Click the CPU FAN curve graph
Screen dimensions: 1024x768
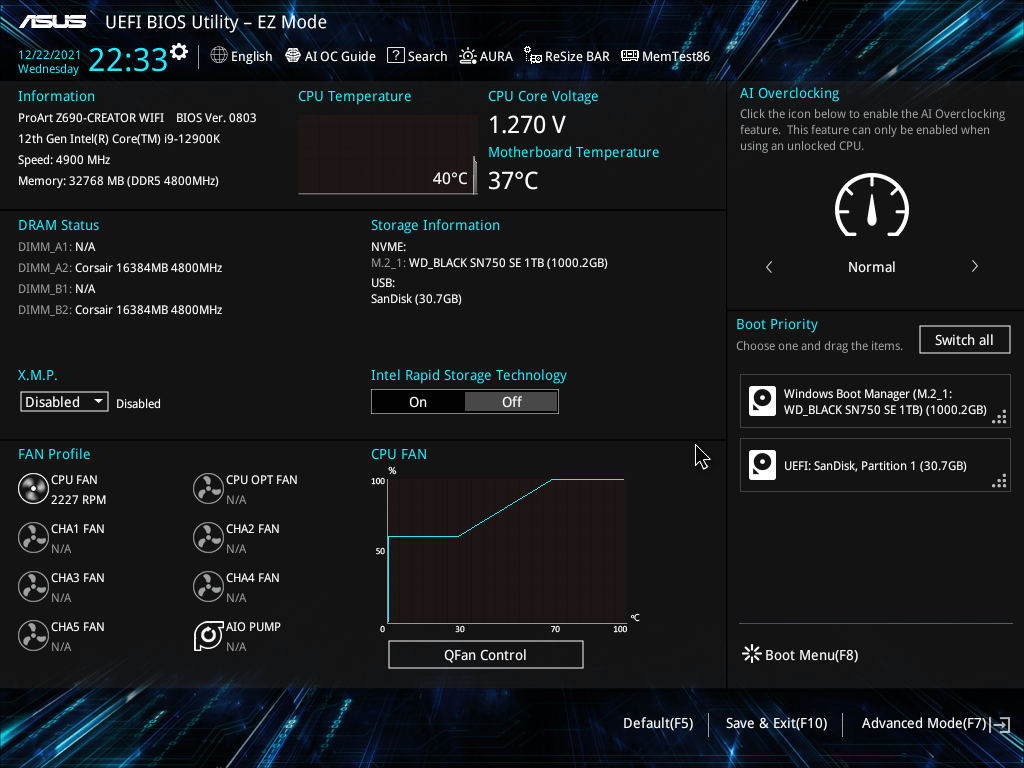coord(507,551)
